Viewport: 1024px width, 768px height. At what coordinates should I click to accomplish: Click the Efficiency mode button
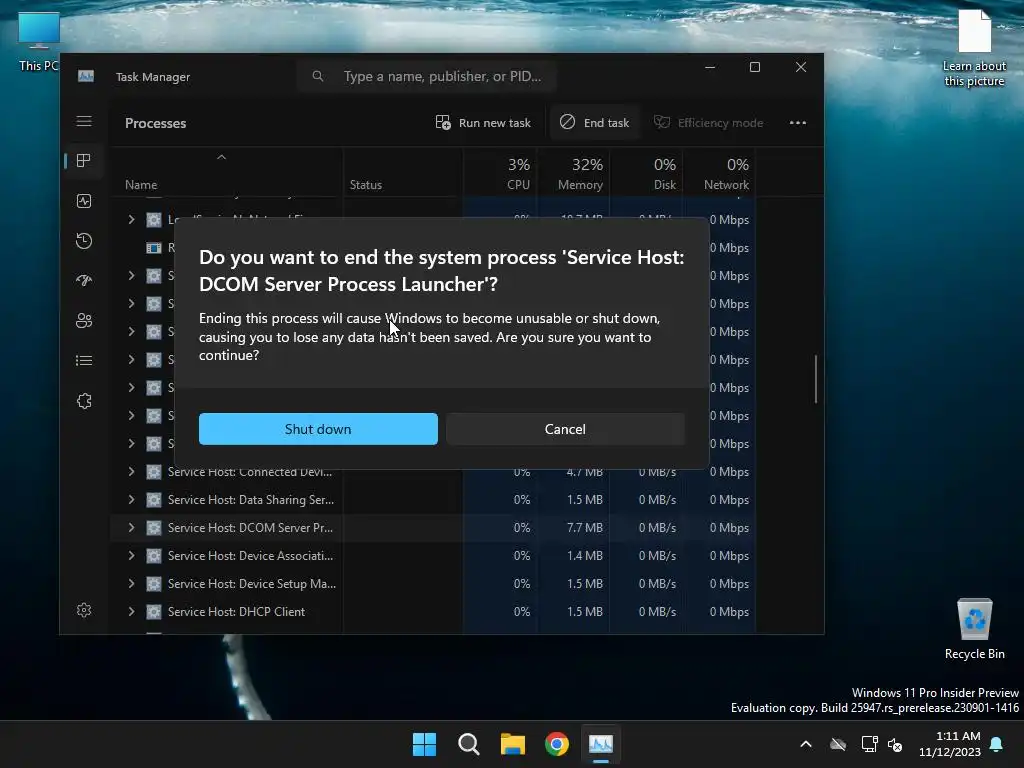(709, 123)
